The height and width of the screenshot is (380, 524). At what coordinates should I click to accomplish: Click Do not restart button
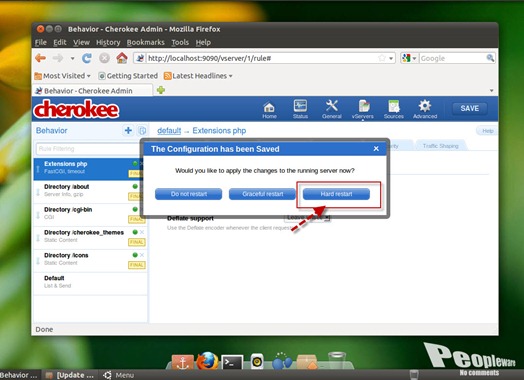pos(188,194)
